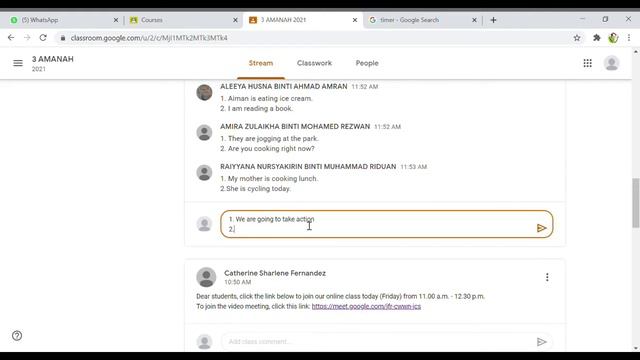
Task: Click comment 'They are jogging at the park.'
Action: 269,138
